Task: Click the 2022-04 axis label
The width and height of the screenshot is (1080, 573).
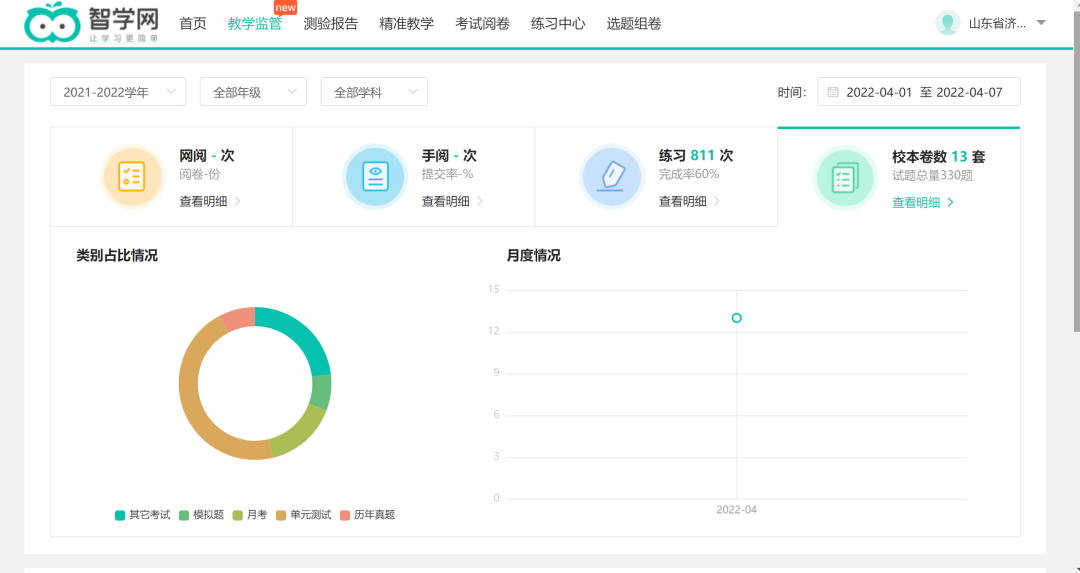Action: [x=736, y=510]
